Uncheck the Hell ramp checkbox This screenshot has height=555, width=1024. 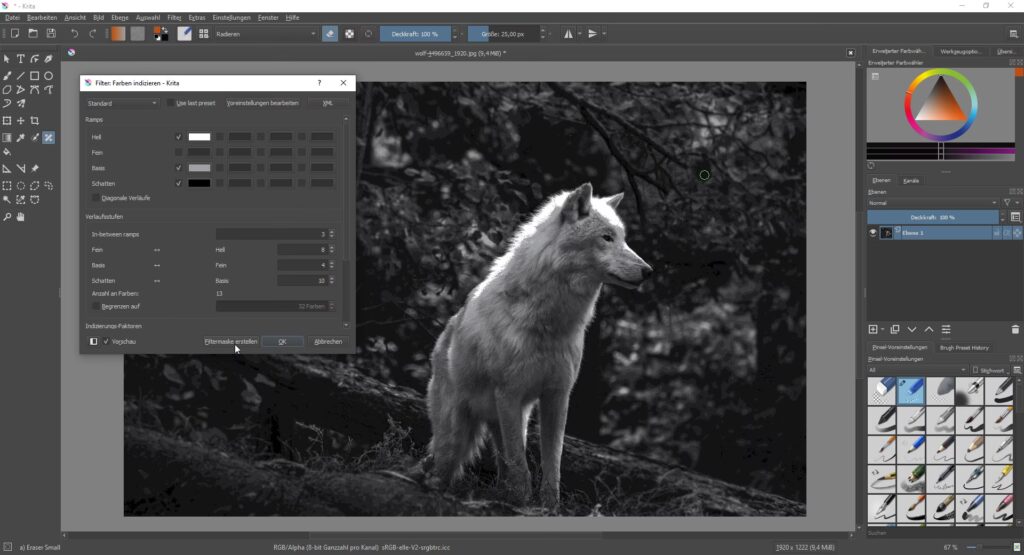[178, 137]
